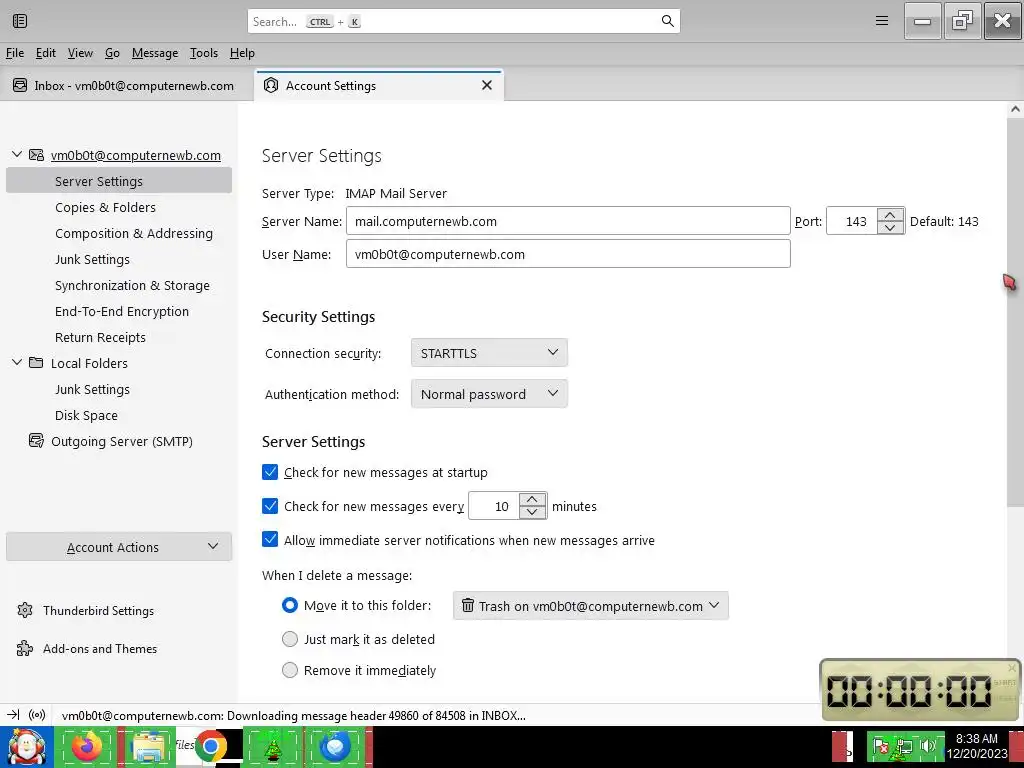Open the File menu
1024x768 pixels.
pyautogui.click(x=14, y=53)
